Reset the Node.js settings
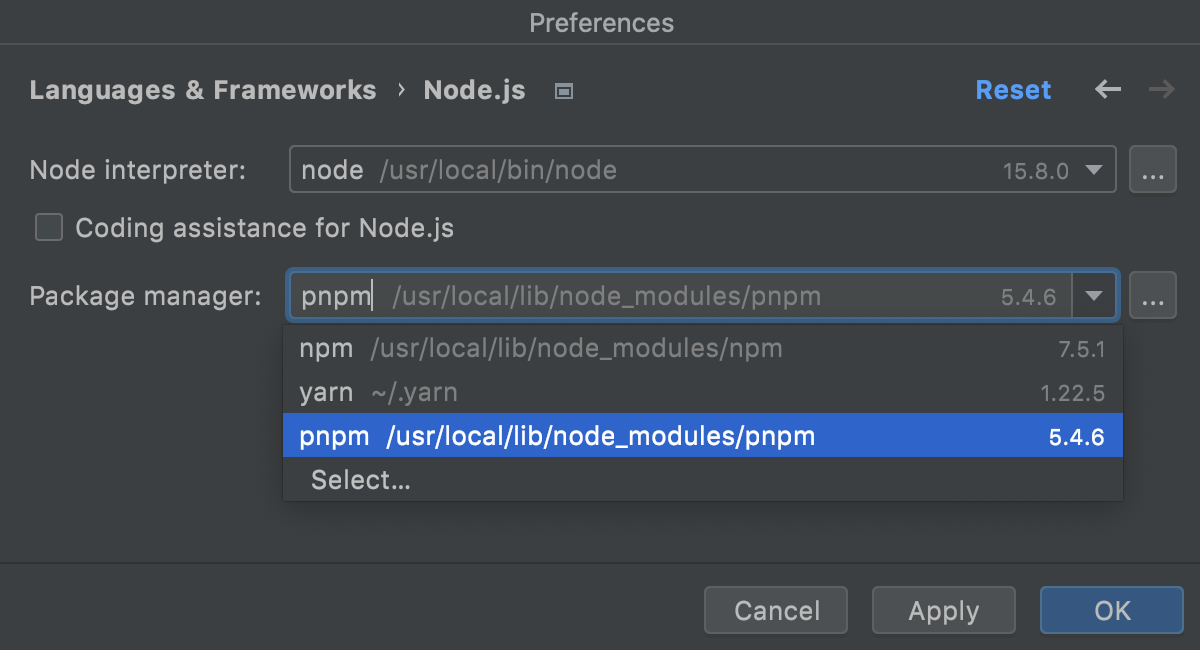 coord(1013,90)
